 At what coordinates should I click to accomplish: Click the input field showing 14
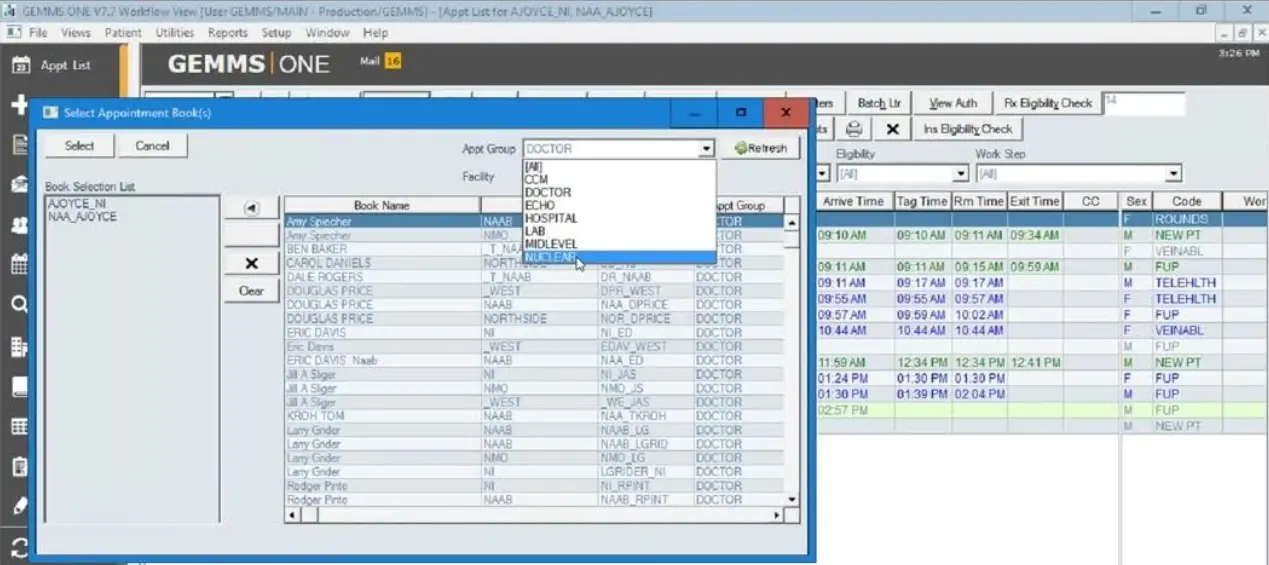point(1144,103)
